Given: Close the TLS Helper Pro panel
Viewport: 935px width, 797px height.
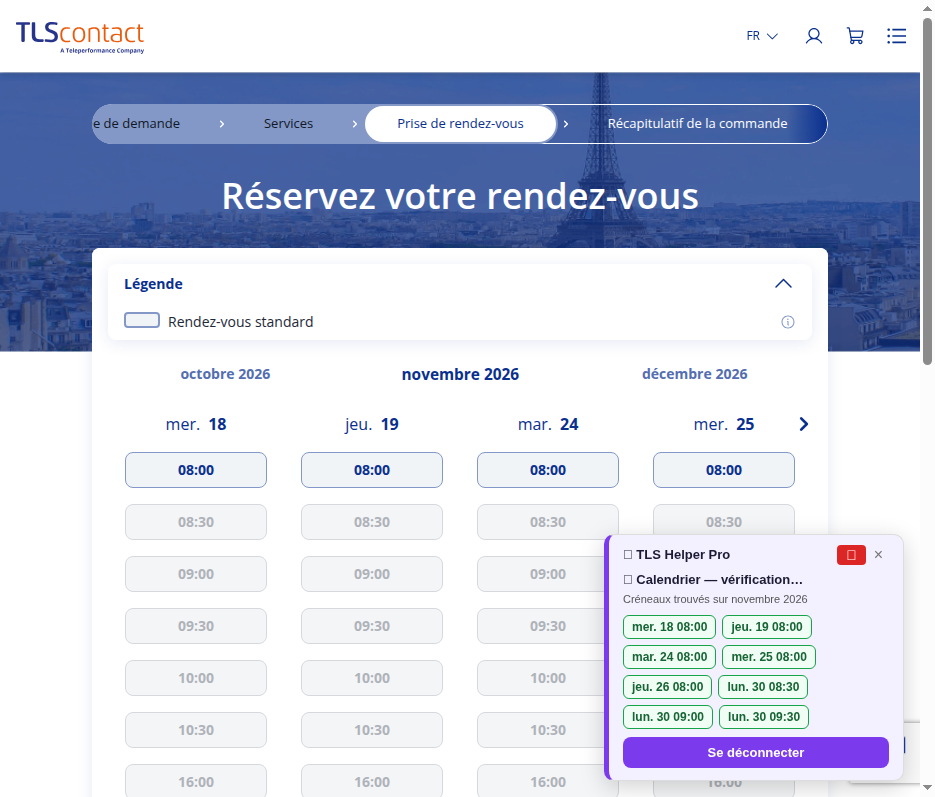Looking at the screenshot, I should pyautogui.click(x=878, y=554).
